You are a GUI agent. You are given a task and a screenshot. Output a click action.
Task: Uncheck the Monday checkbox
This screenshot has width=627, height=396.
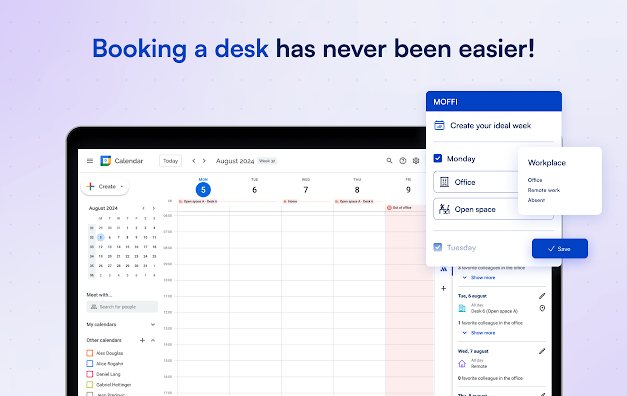click(438, 158)
